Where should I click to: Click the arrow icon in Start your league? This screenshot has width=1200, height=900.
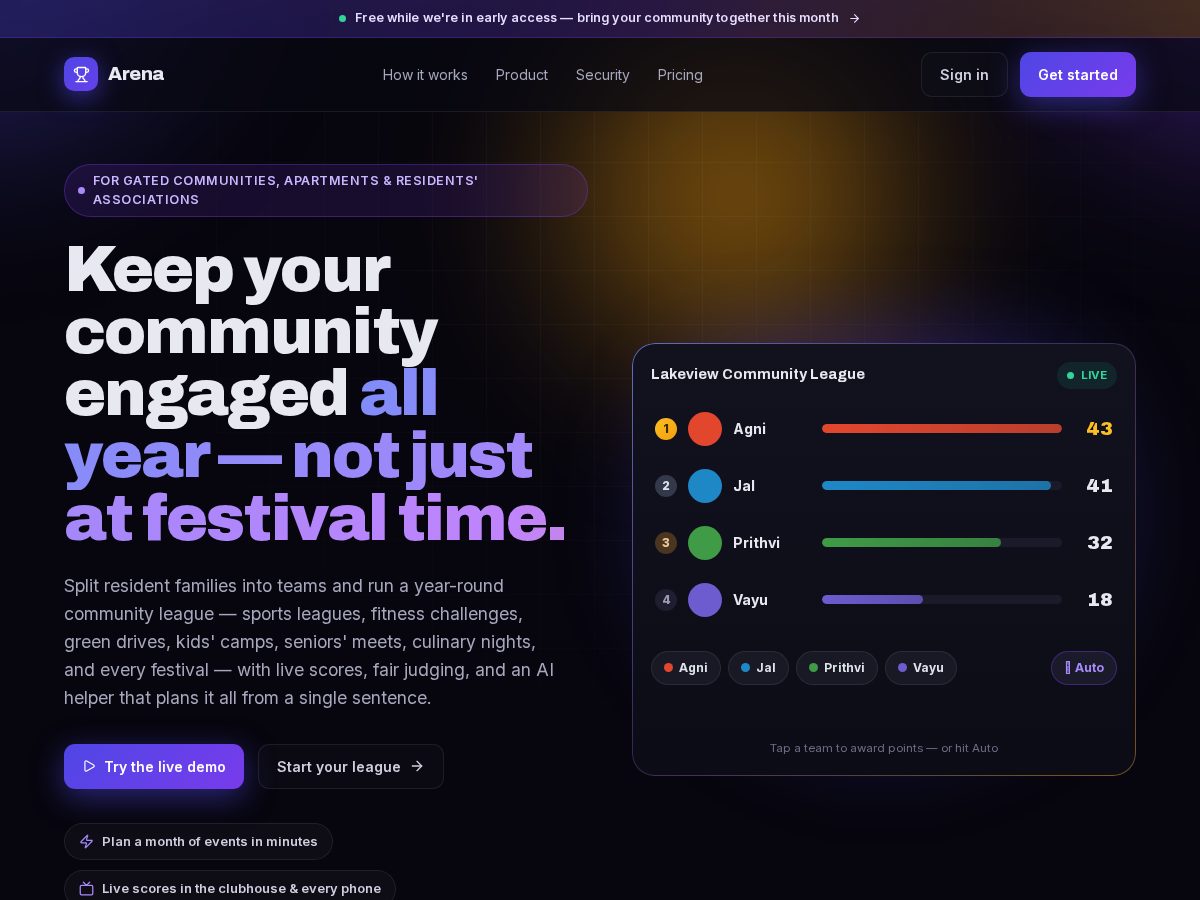417,767
